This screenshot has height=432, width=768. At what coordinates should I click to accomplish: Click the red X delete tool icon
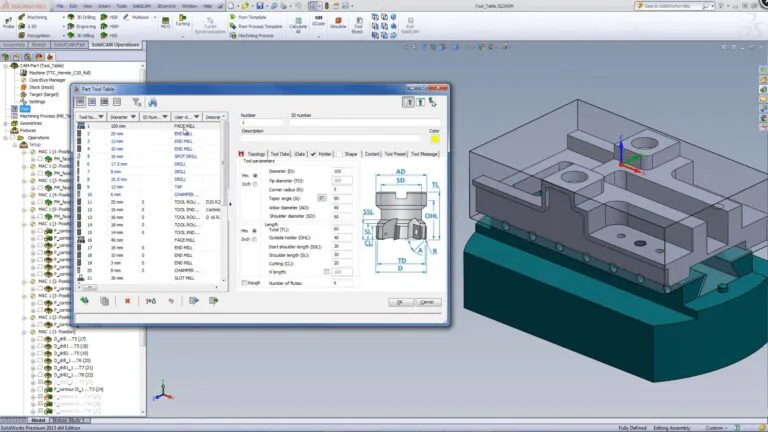click(x=127, y=301)
